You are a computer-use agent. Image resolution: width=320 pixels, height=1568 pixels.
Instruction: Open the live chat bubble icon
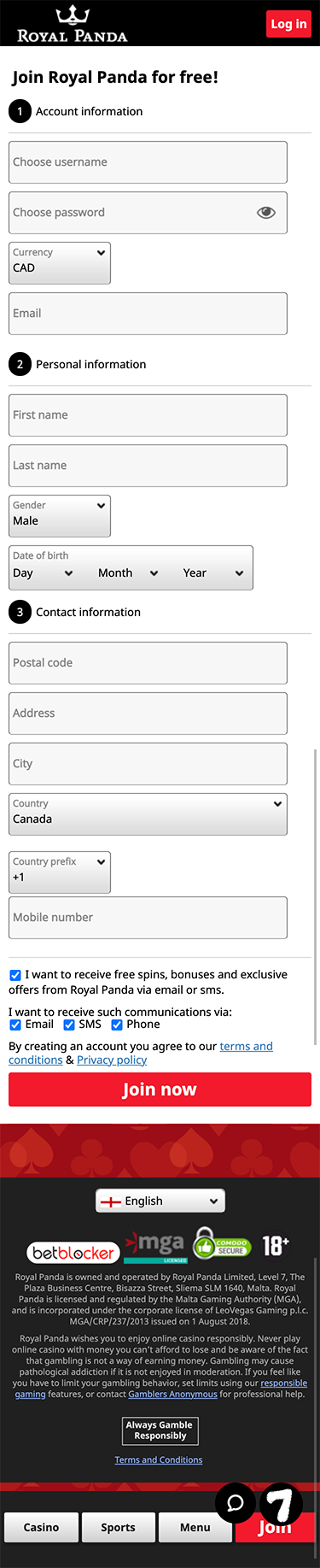(x=236, y=1503)
